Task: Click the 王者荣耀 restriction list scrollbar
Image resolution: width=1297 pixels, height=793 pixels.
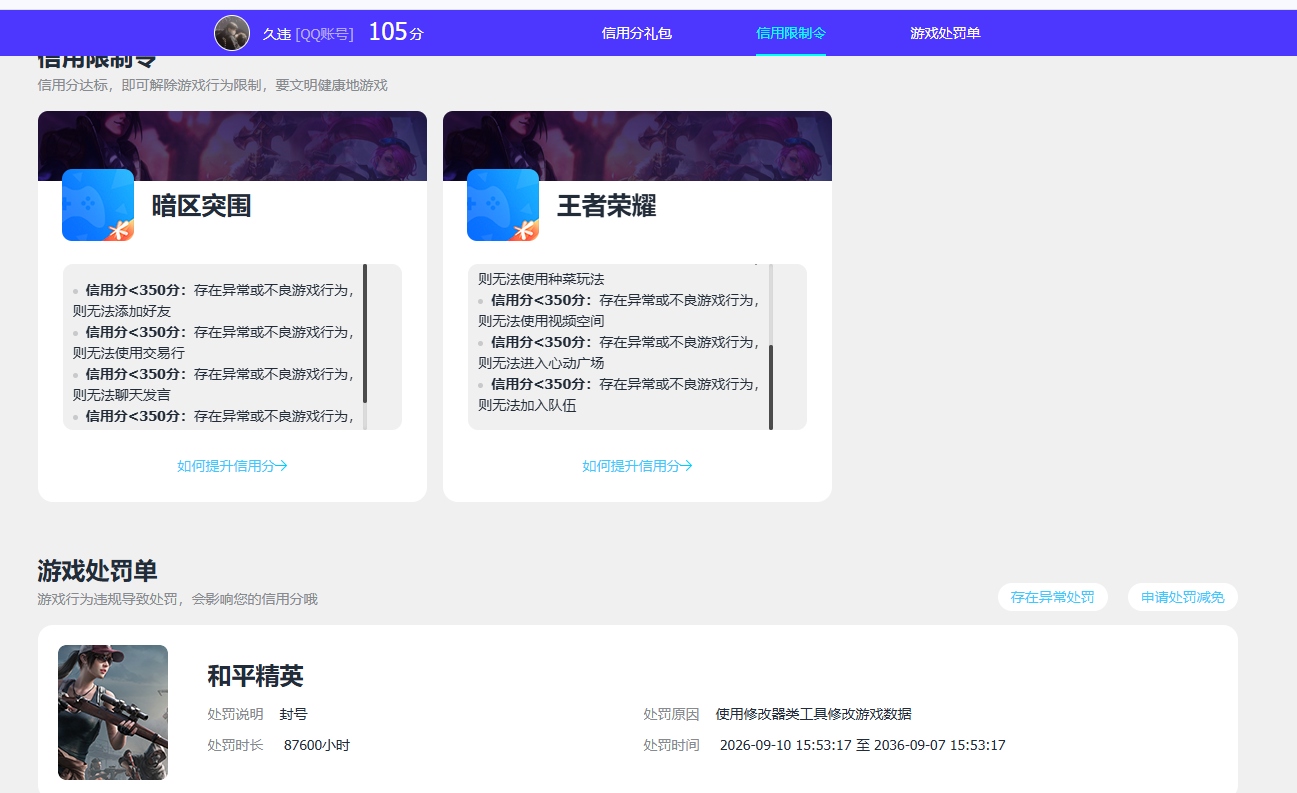Action: coord(771,387)
